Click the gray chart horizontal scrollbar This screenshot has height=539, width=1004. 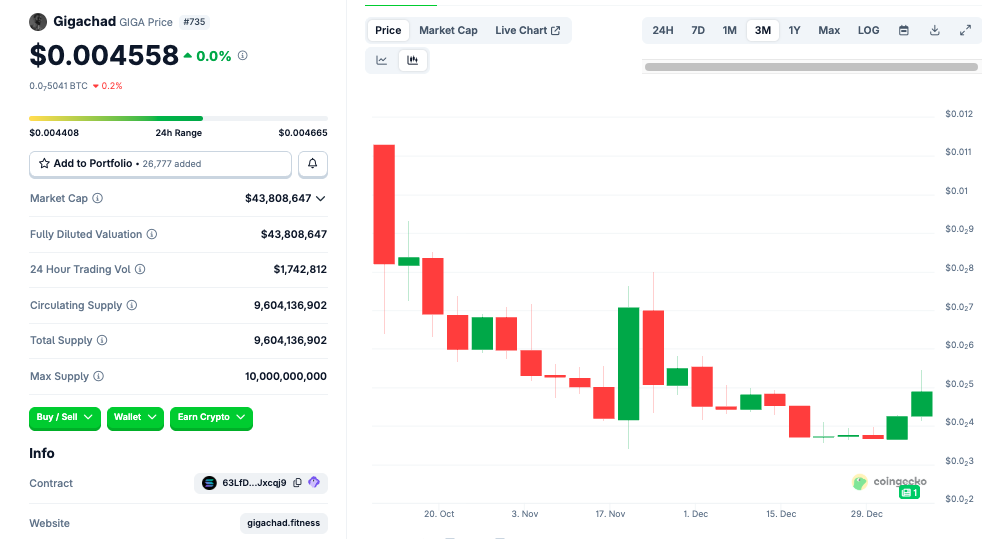(x=811, y=67)
